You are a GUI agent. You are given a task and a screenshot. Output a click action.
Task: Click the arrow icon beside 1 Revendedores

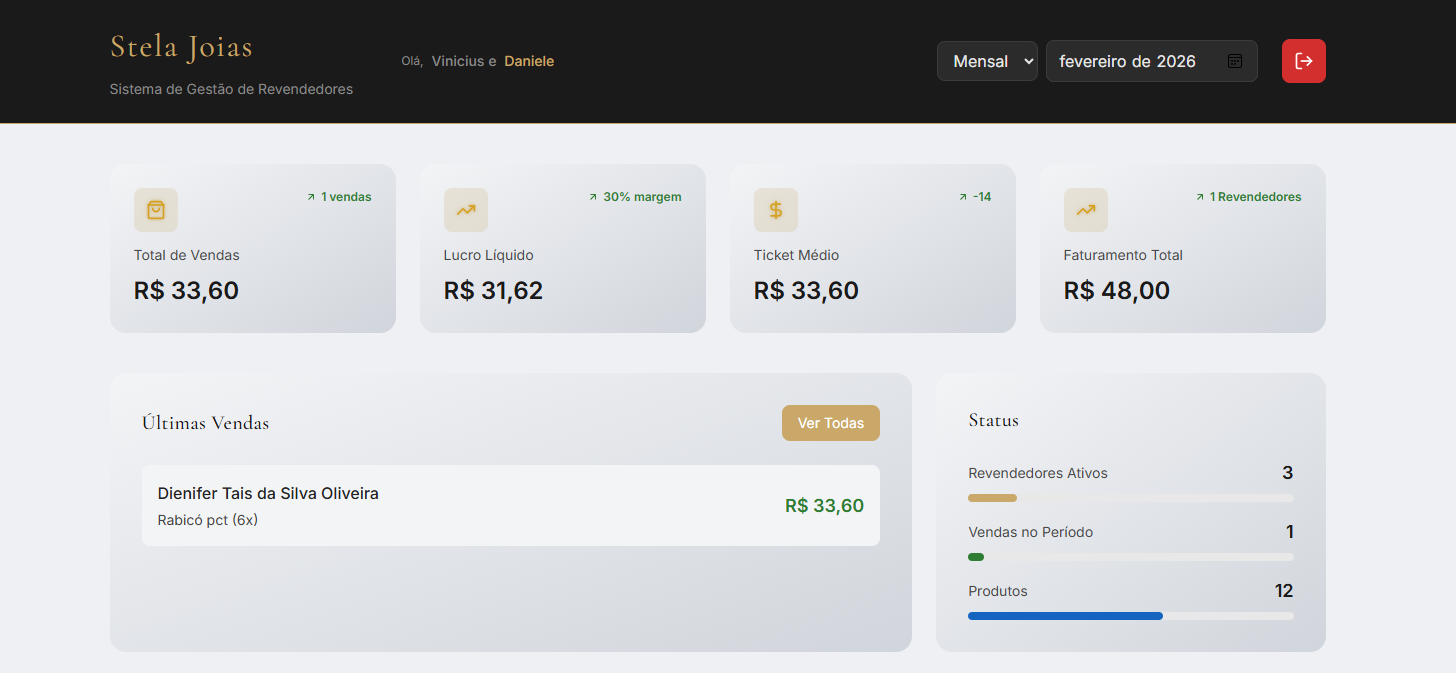(1200, 198)
